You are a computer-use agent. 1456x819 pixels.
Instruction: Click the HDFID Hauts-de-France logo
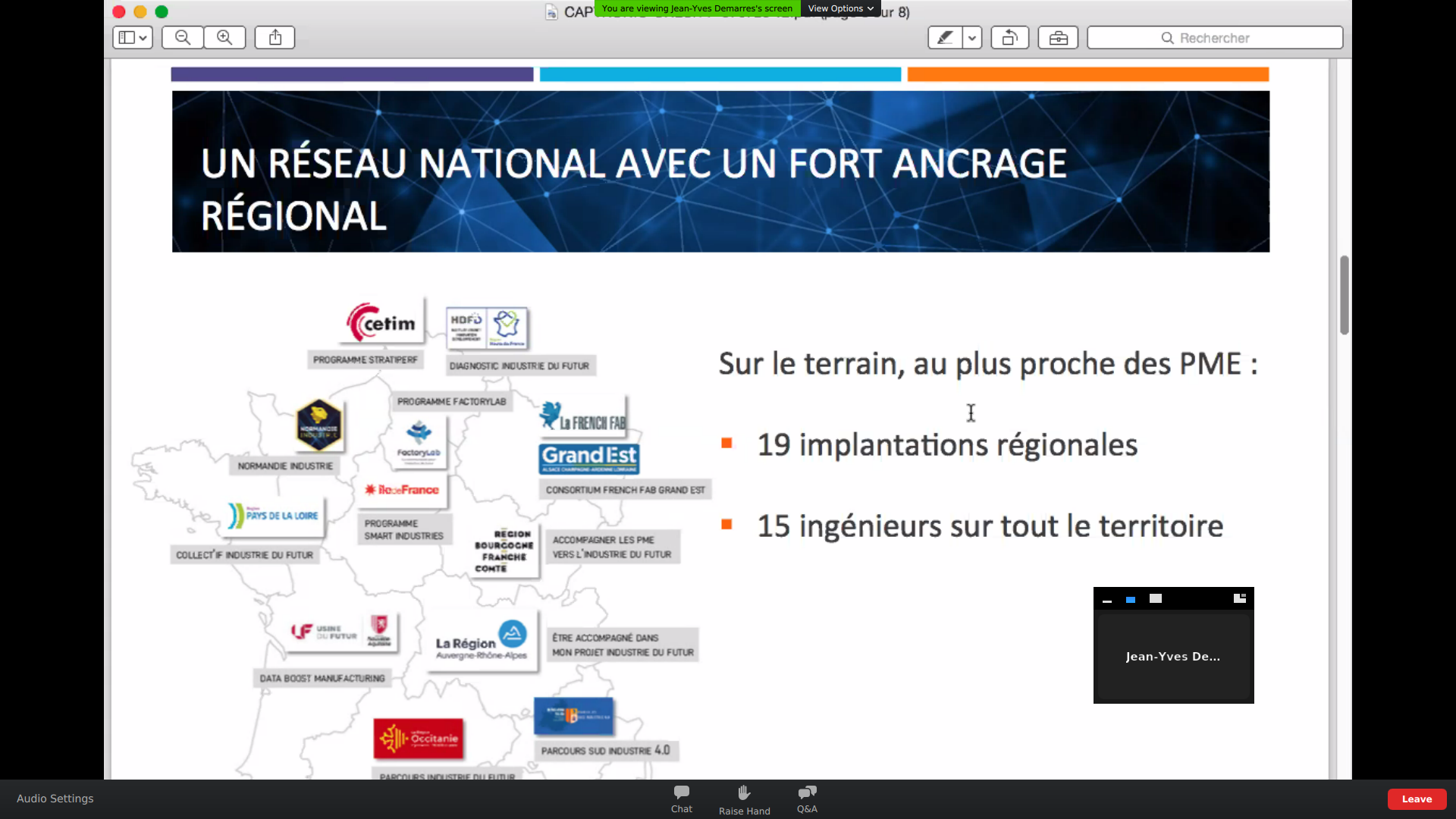487,328
